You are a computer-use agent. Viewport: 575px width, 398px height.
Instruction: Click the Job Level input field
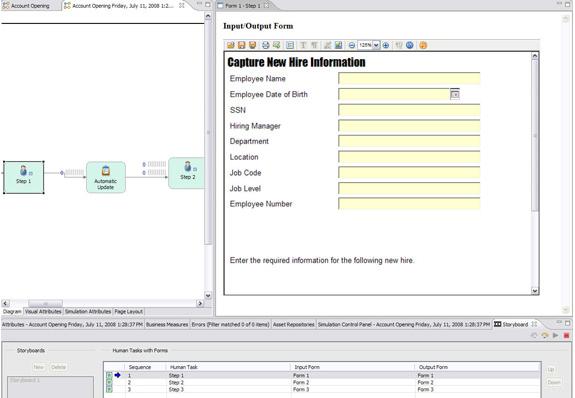[x=409, y=189]
